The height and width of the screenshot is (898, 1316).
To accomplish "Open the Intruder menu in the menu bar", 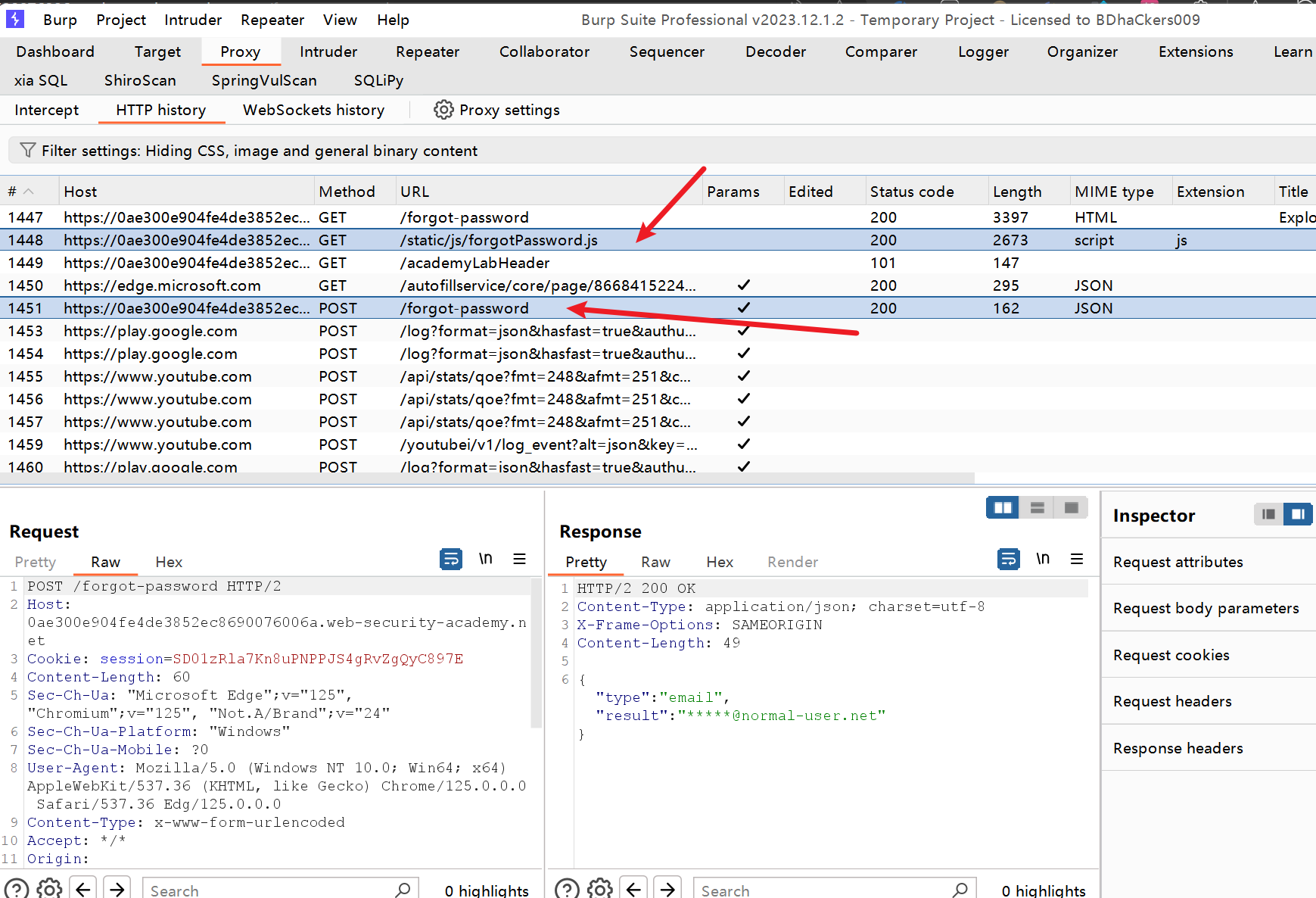I will pyautogui.click(x=192, y=19).
